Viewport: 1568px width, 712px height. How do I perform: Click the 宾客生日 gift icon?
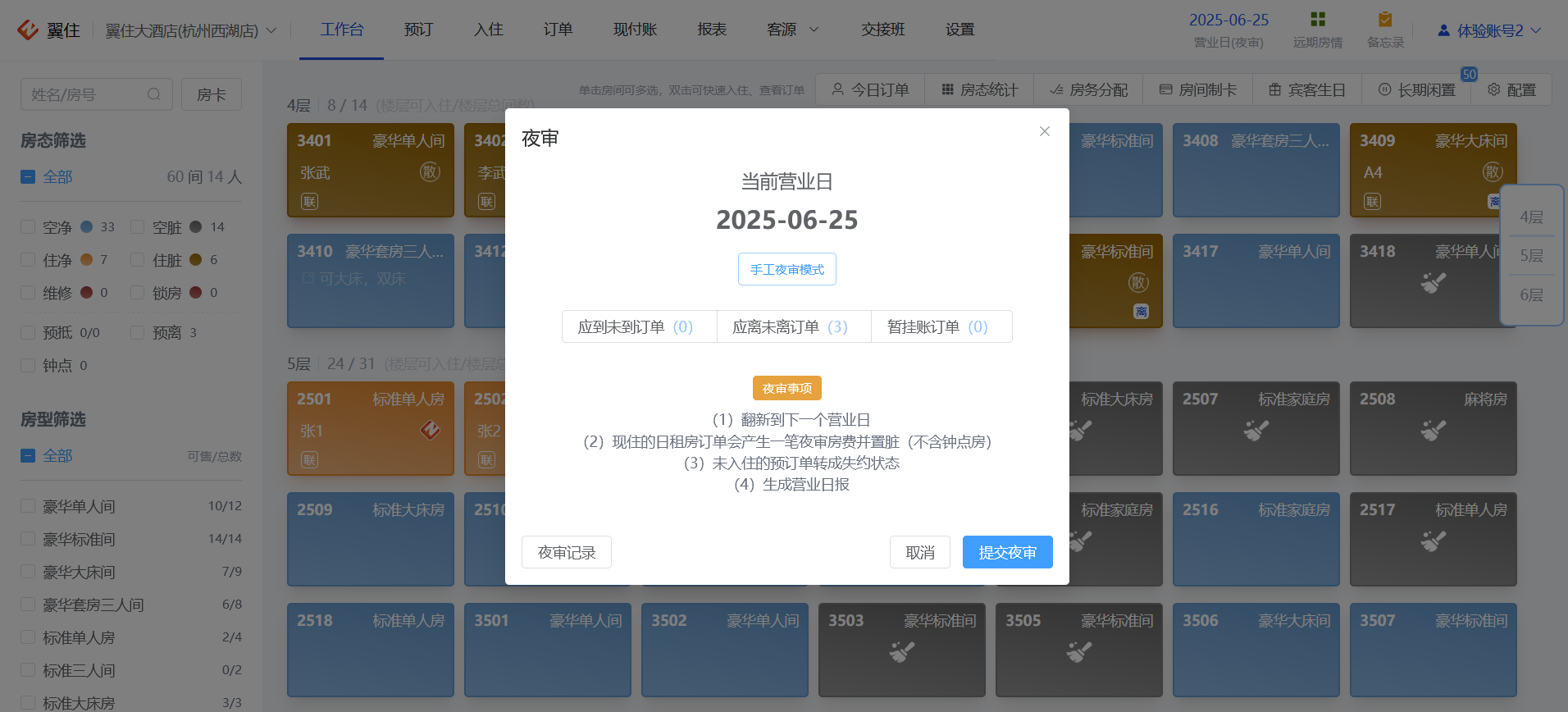(x=1275, y=89)
